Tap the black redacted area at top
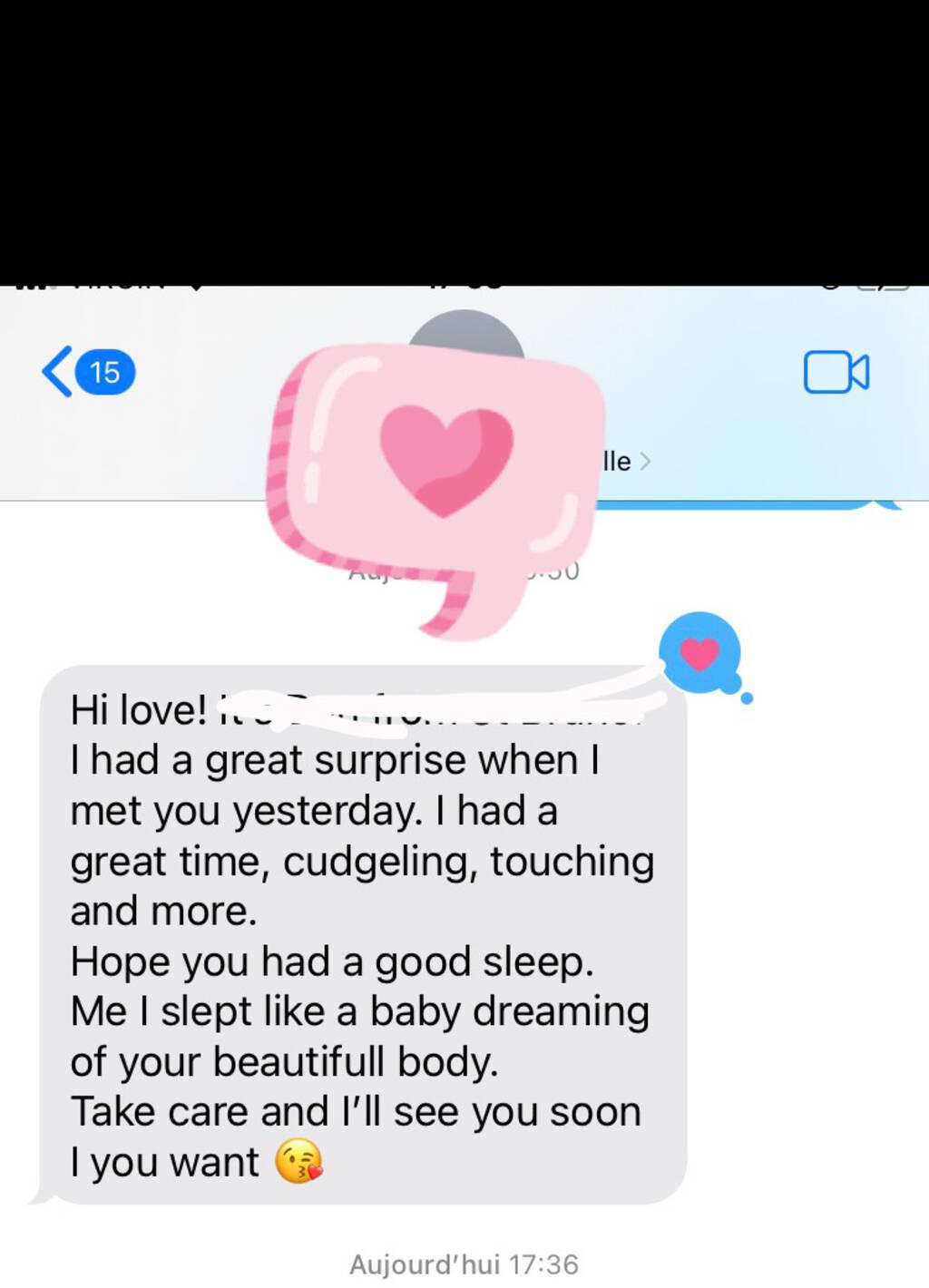The image size is (929, 1288). click(x=464, y=142)
